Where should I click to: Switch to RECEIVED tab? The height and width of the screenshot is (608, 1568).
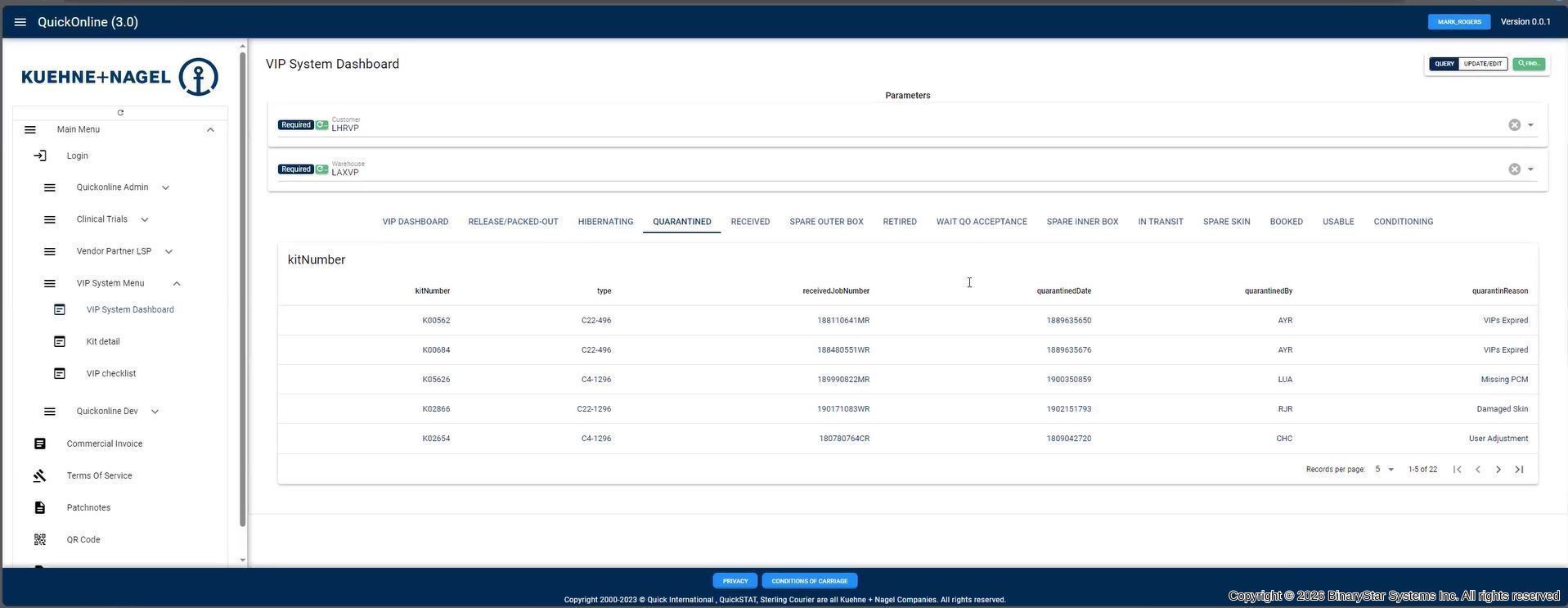[750, 222]
